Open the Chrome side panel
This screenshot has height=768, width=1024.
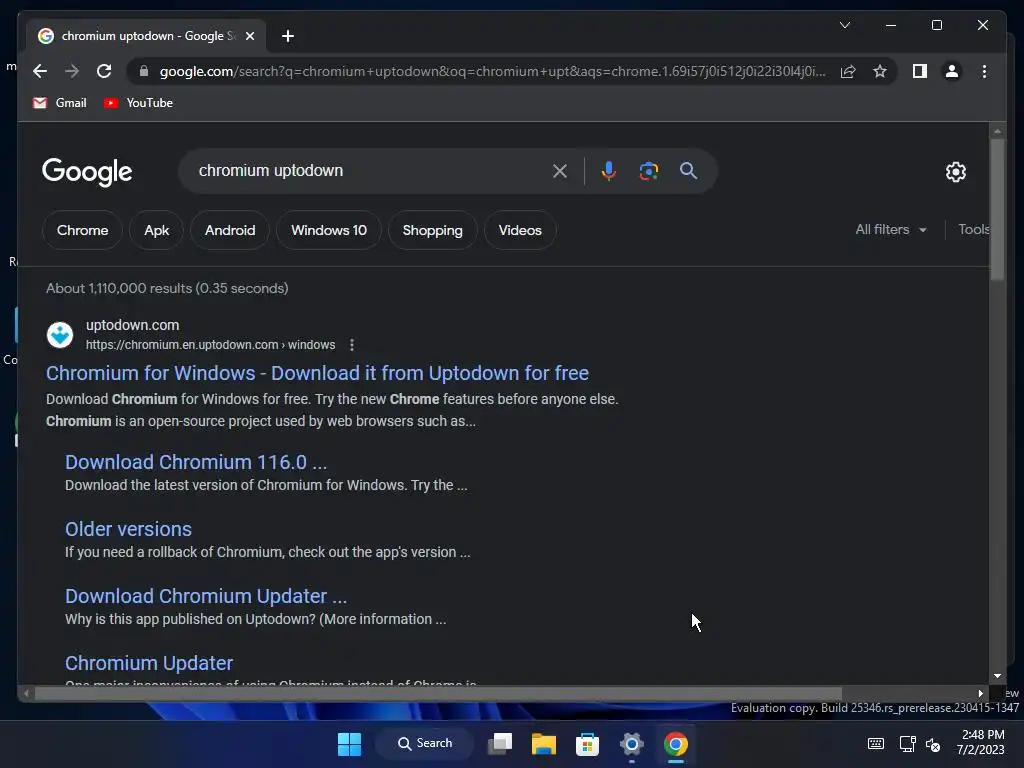[x=920, y=71]
